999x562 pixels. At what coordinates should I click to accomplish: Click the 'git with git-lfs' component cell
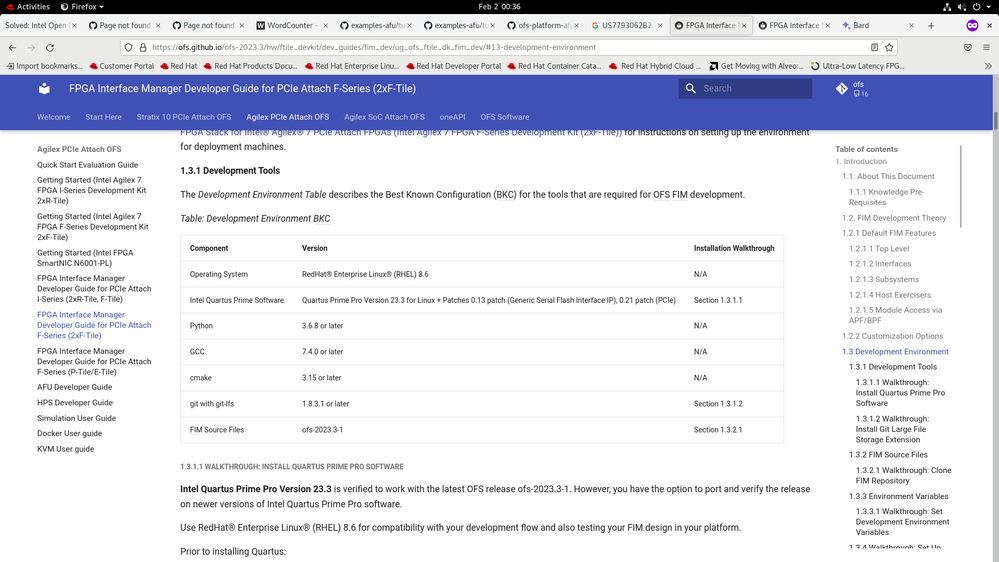pyautogui.click(x=212, y=404)
